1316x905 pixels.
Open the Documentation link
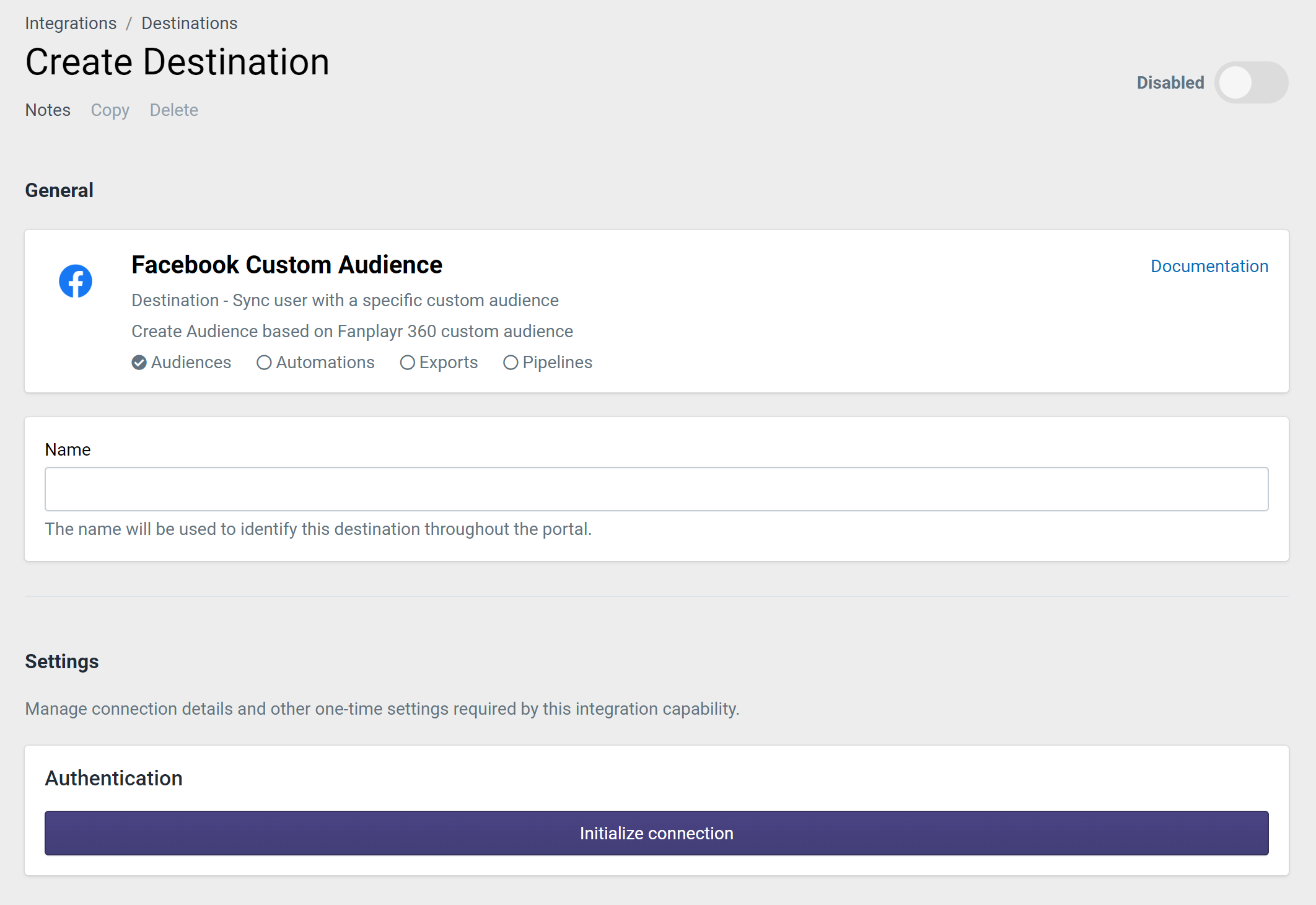1209,267
